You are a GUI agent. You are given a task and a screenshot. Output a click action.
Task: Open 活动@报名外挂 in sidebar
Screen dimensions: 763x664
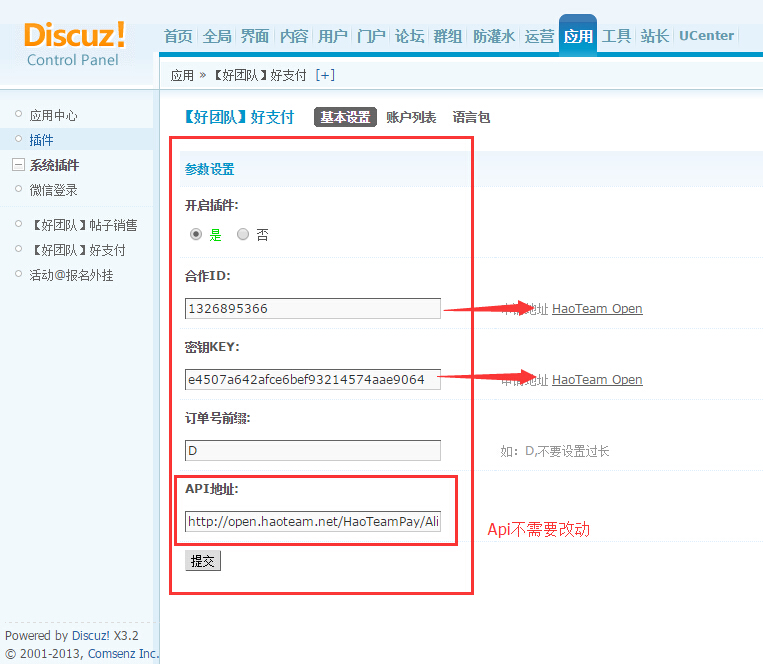point(72,275)
